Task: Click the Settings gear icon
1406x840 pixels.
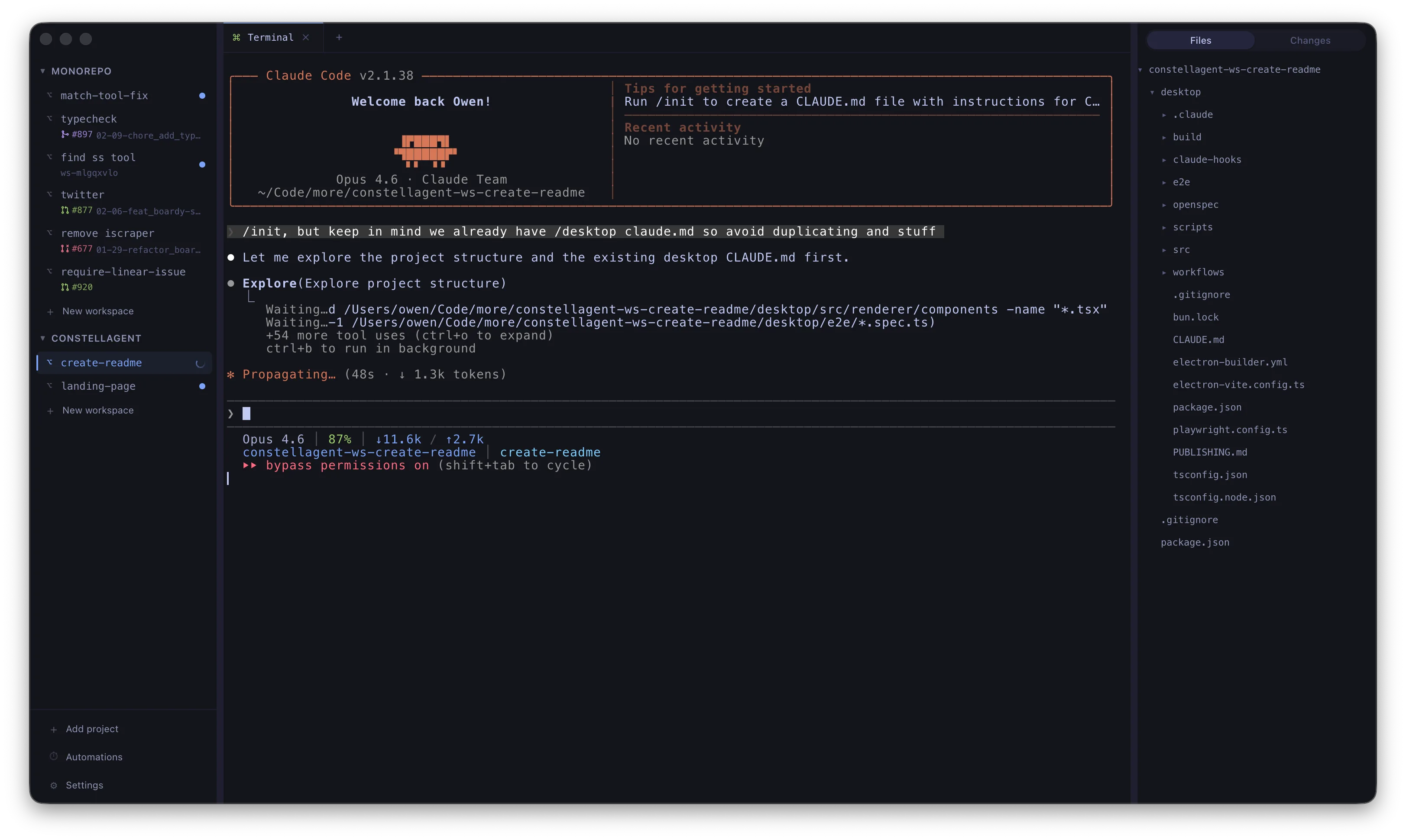Action: (x=54, y=786)
